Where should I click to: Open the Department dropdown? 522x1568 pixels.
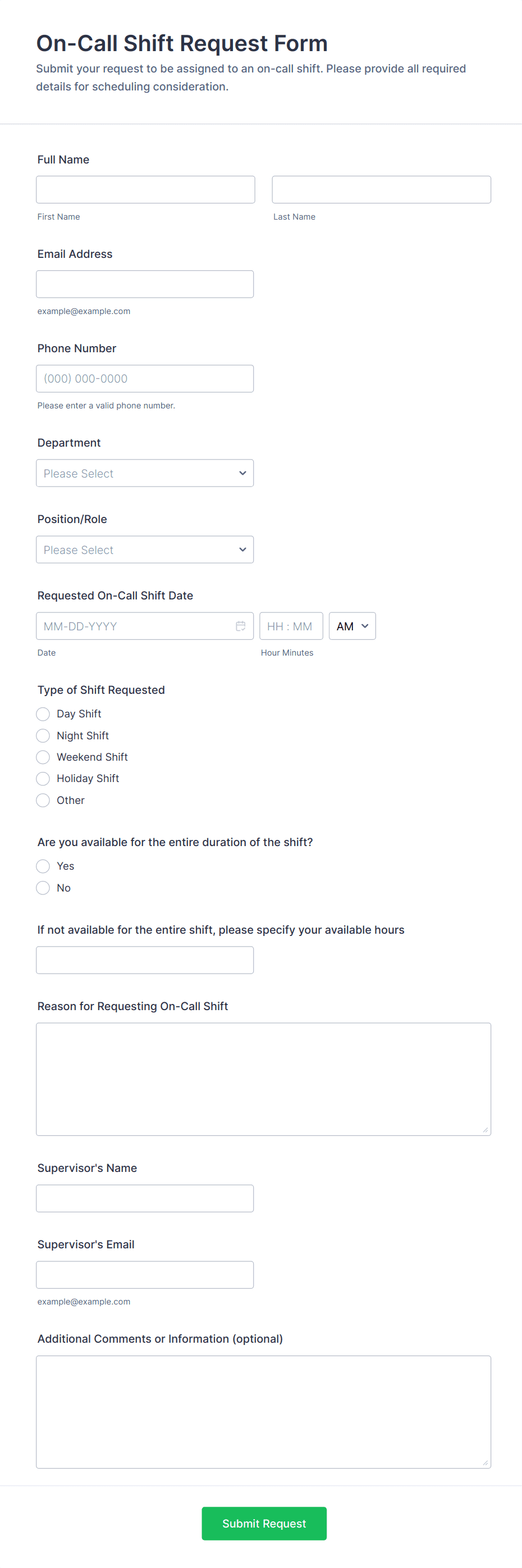tap(145, 473)
